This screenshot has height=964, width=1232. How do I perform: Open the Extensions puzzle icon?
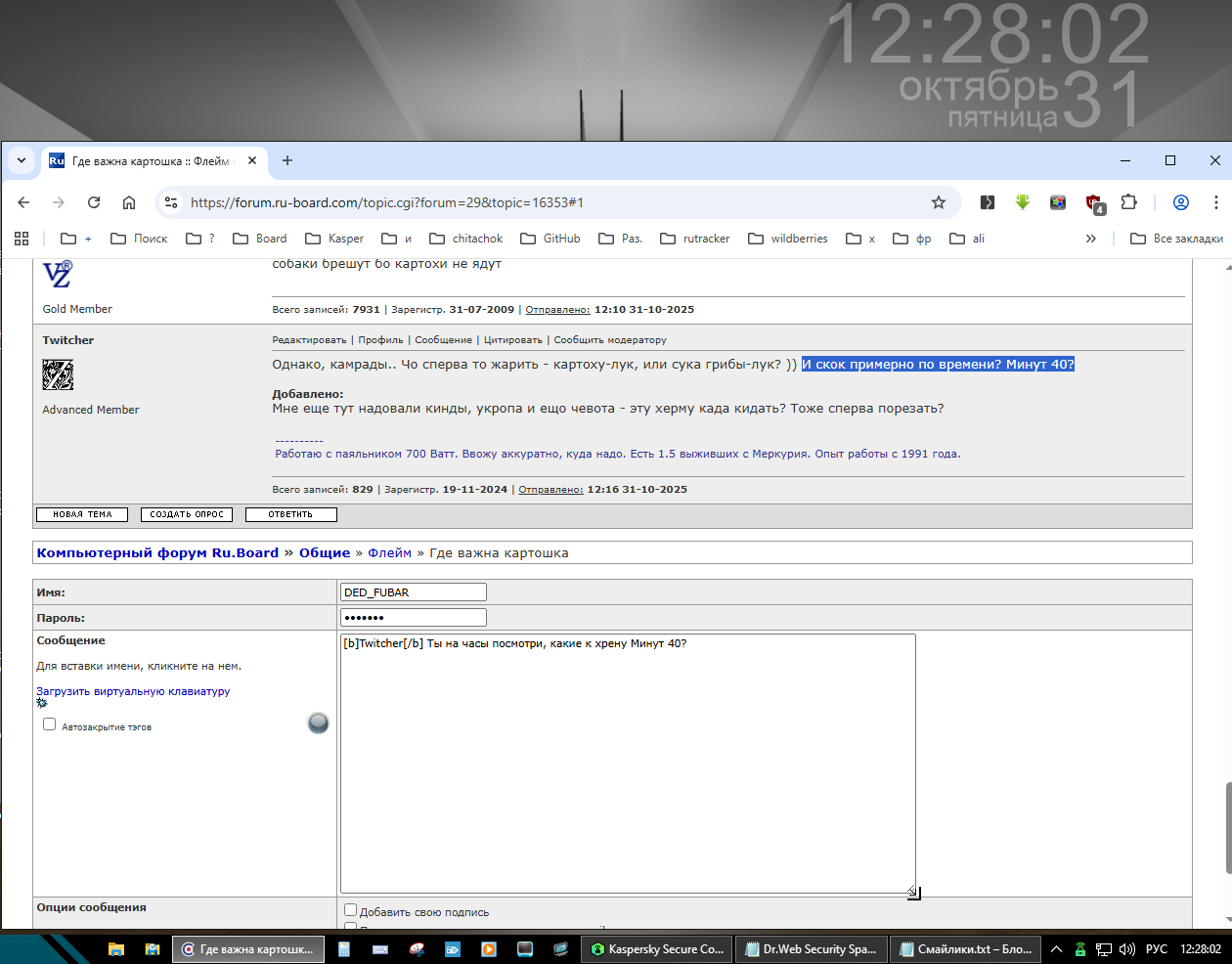pos(1128,202)
